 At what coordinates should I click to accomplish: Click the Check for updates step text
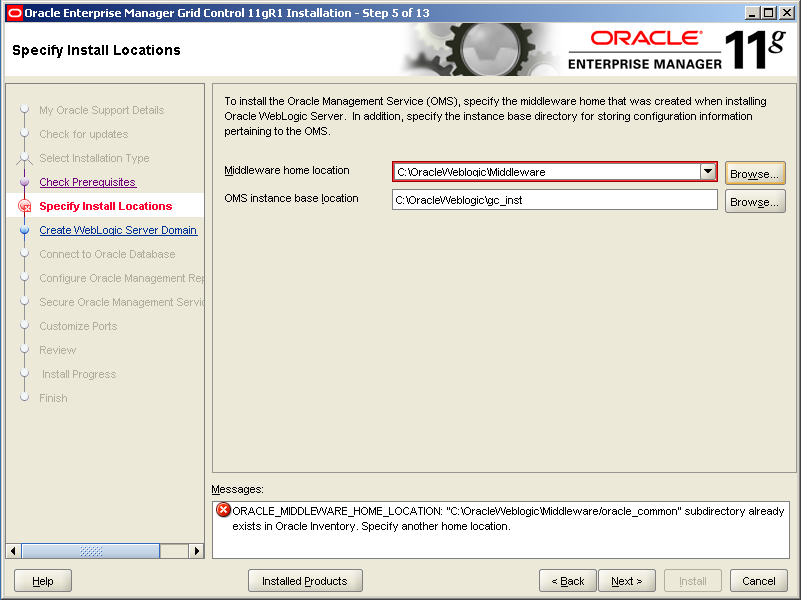point(84,134)
